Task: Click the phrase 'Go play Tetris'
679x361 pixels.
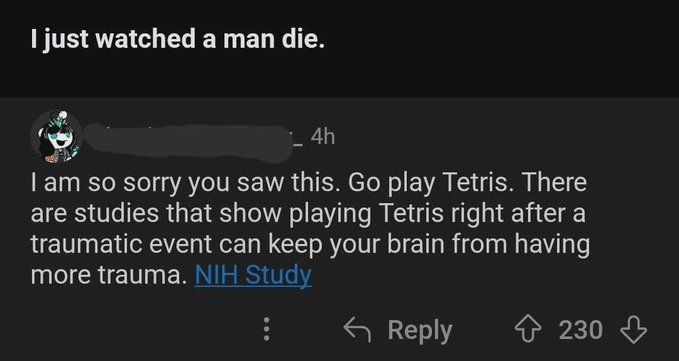Action: (425, 184)
